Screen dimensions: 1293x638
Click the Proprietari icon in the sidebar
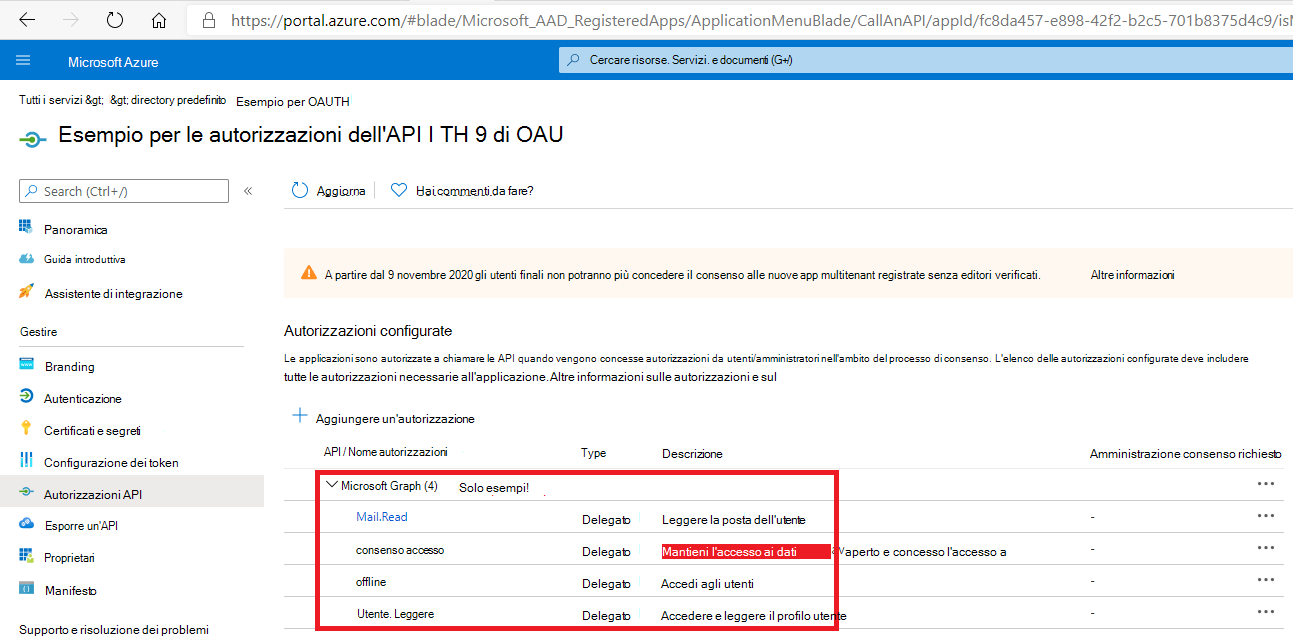coord(26,557)
